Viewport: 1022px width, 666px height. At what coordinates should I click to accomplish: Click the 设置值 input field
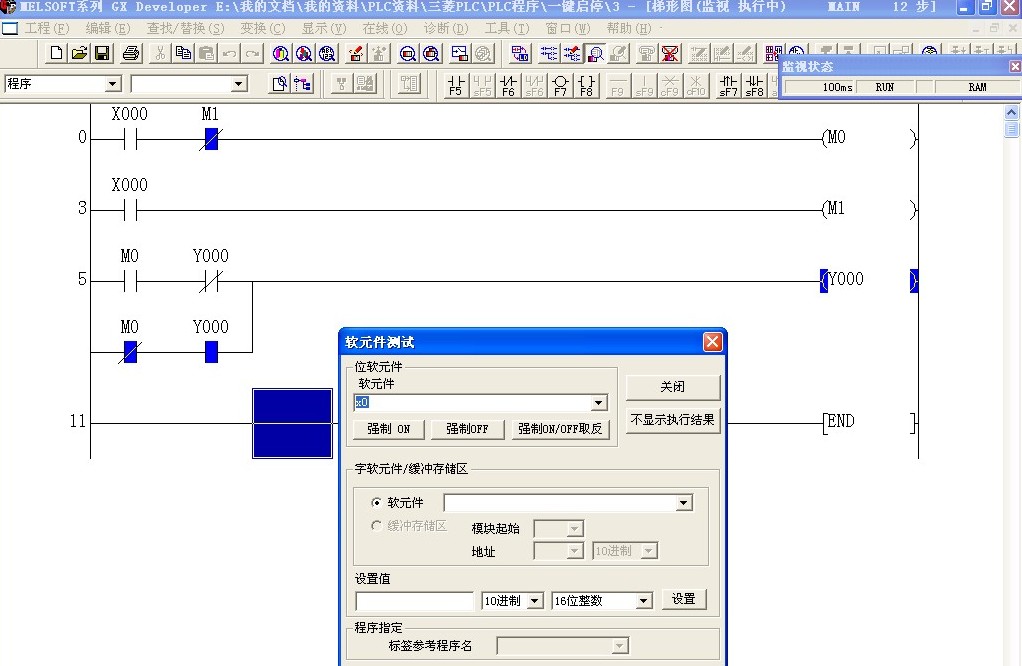point(415,601)
